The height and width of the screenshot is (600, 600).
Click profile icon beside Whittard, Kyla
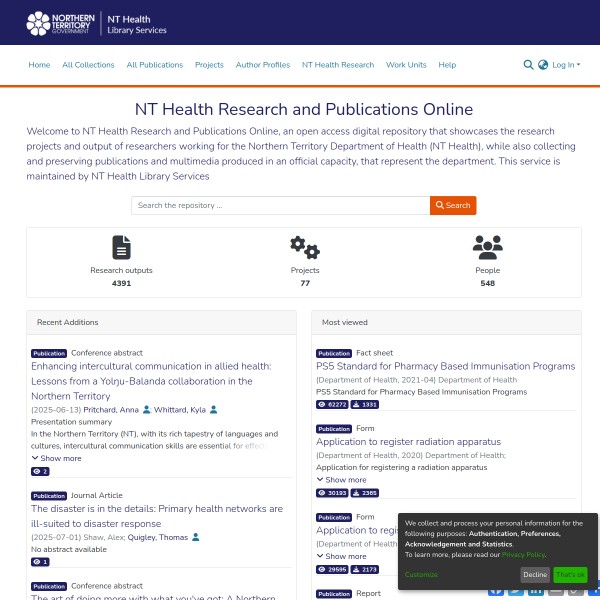coord(214,410)
